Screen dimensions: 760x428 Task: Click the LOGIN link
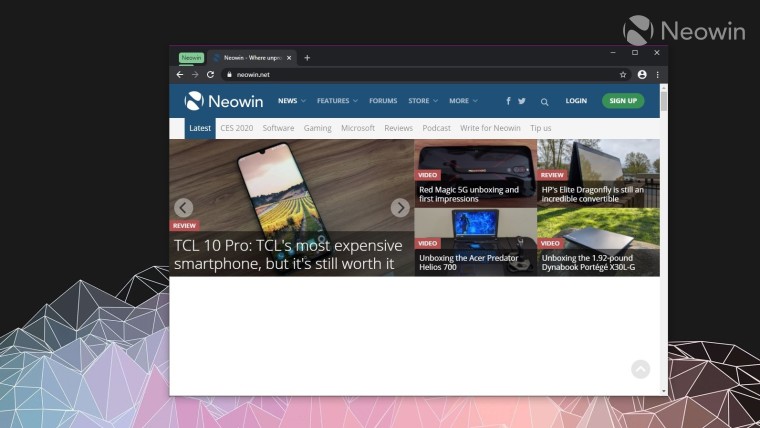click(x=576, y=101)
